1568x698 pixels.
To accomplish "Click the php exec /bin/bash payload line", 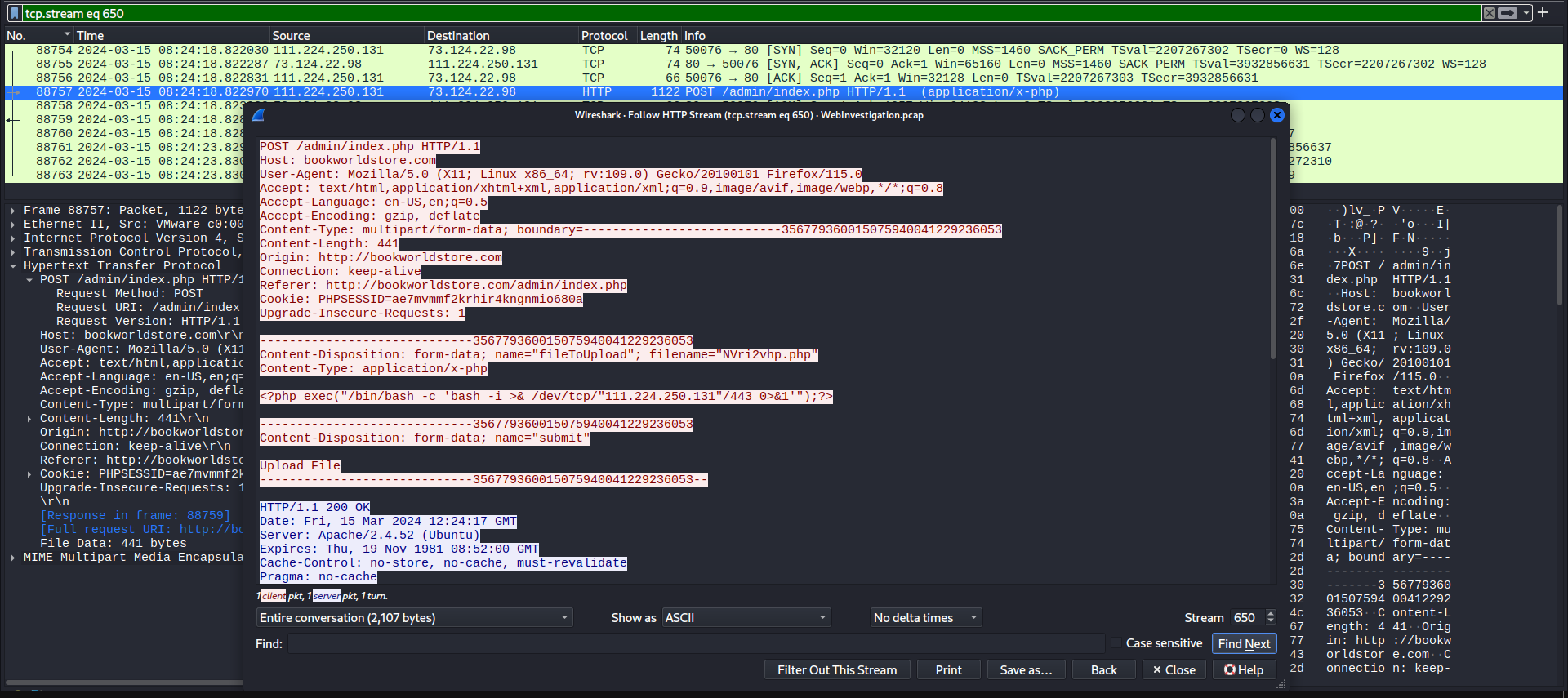I will pyautogui.click(x=546, y=397).
